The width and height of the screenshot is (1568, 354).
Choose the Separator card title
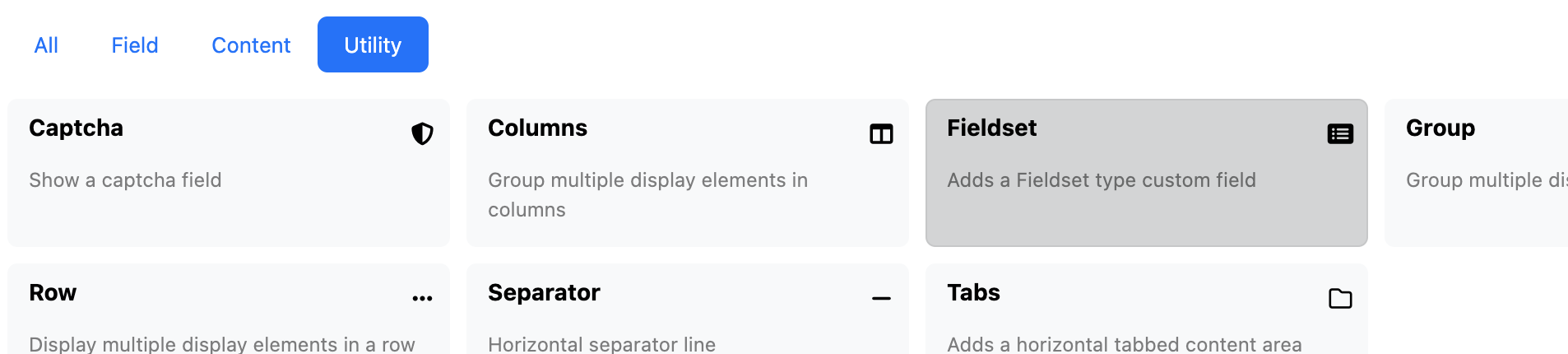544,293
